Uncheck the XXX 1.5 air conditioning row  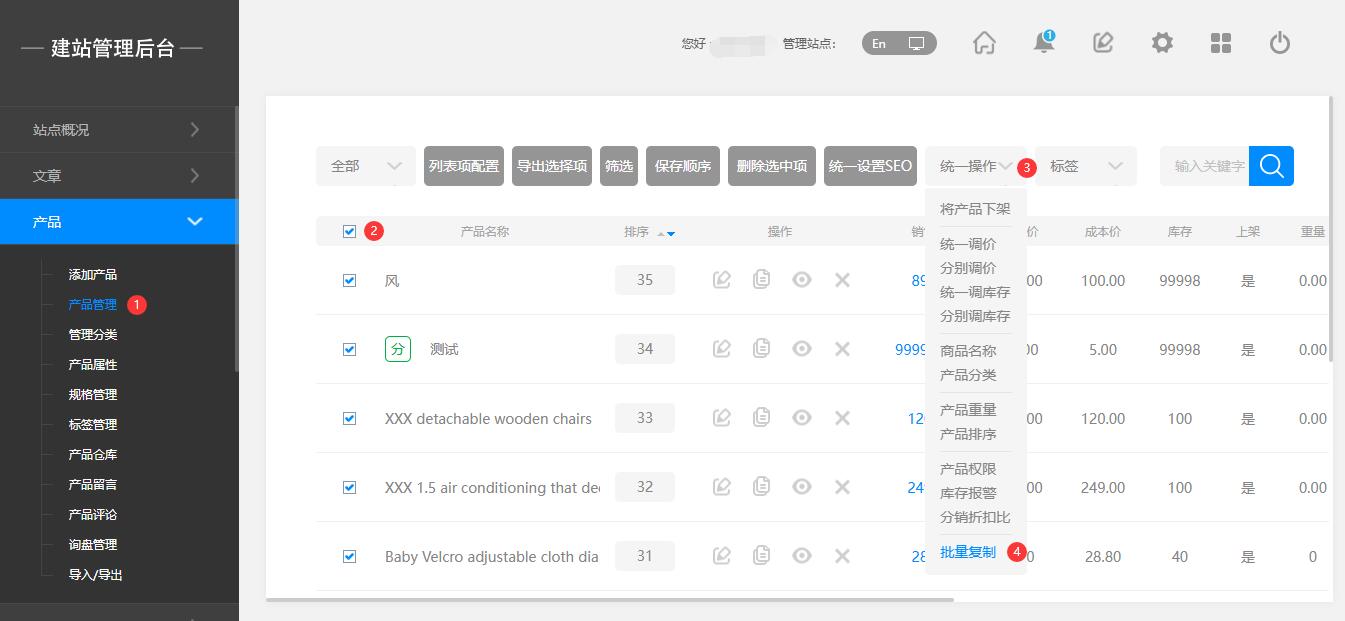(x=349, y=487)
